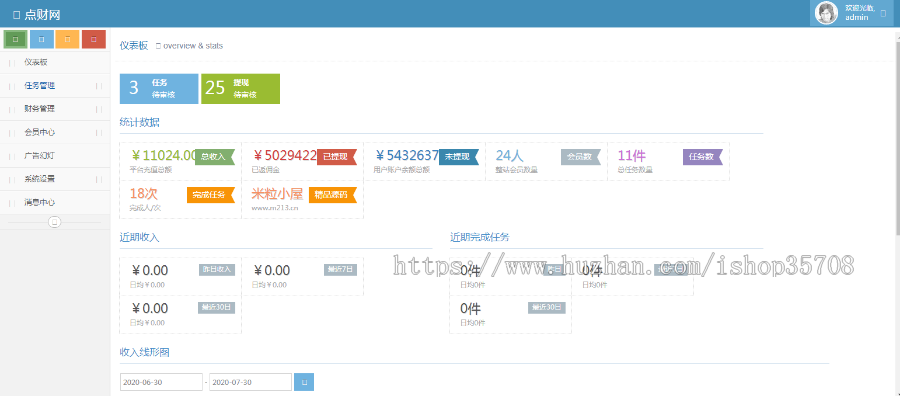Click the 会员数 grey ribbon label

coord(581,157)
